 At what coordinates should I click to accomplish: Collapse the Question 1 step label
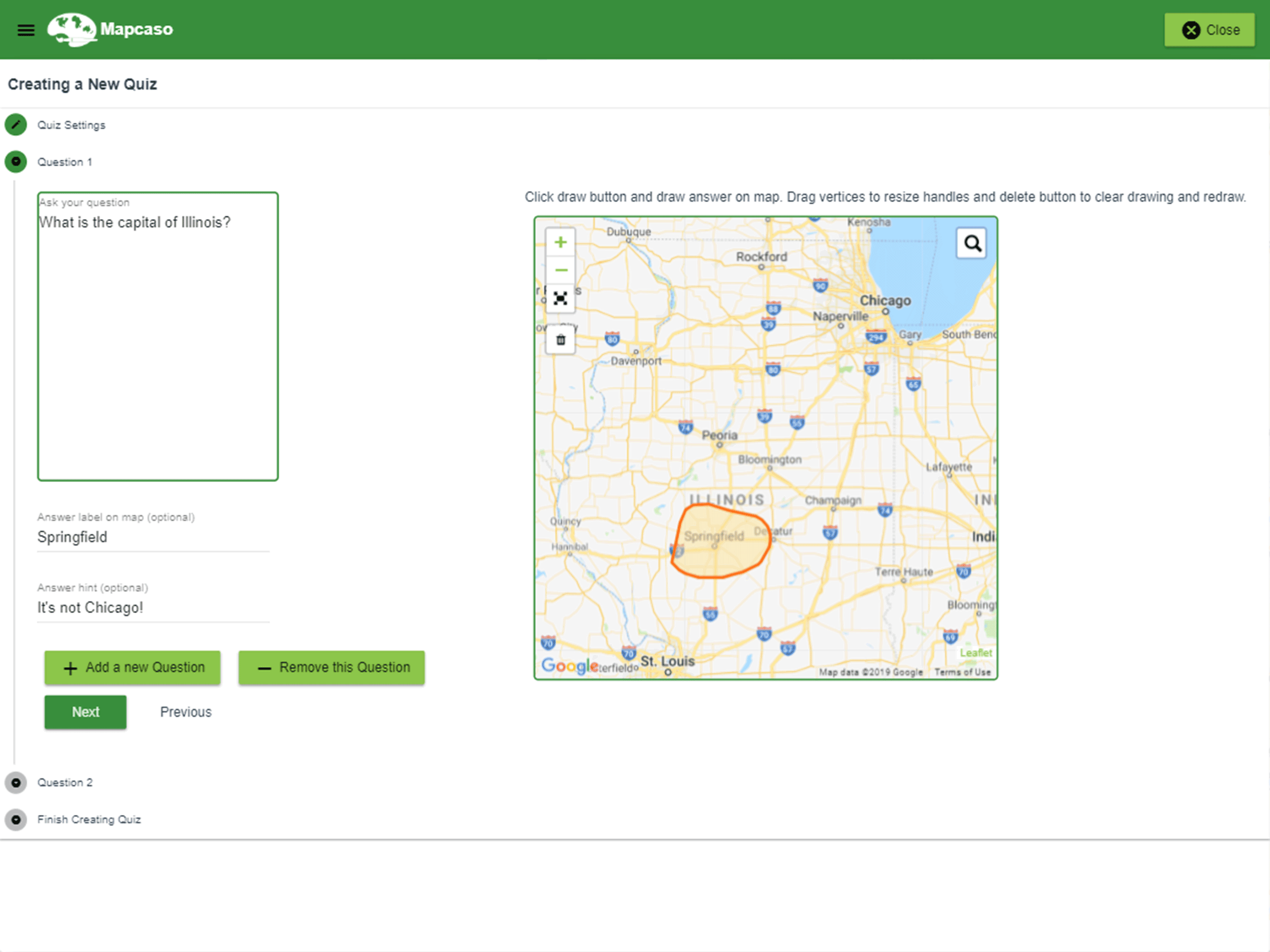pyautogui.click(x=64, y=162)
